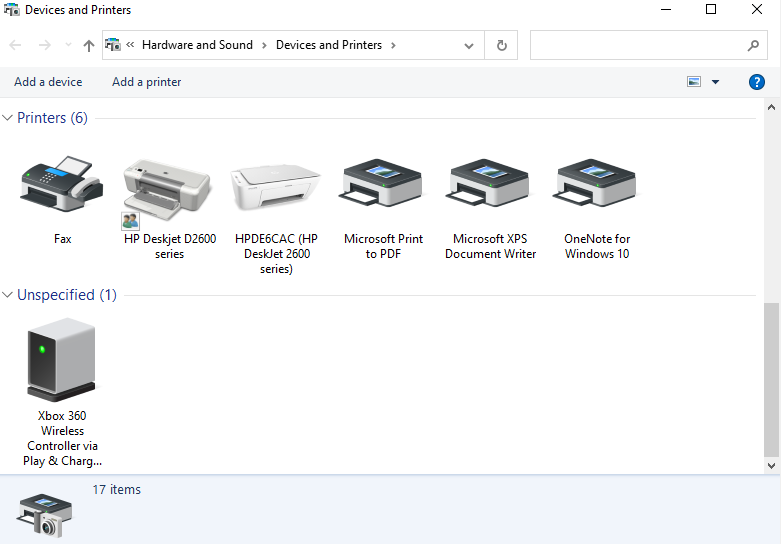Click the vertical scrollbar thumb

coord(772,379)
